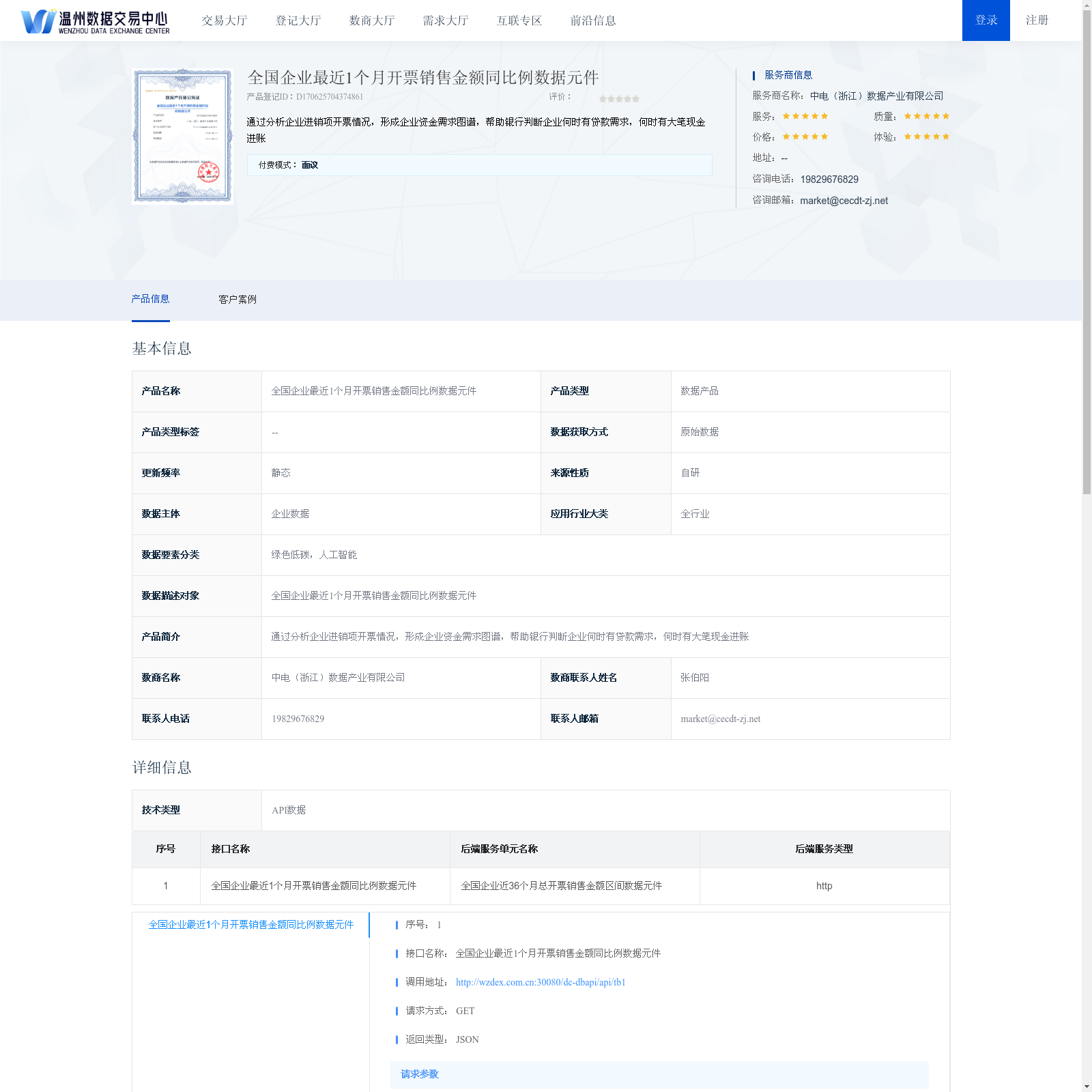Open the 数商大厅 nav item

pos(372,20)
